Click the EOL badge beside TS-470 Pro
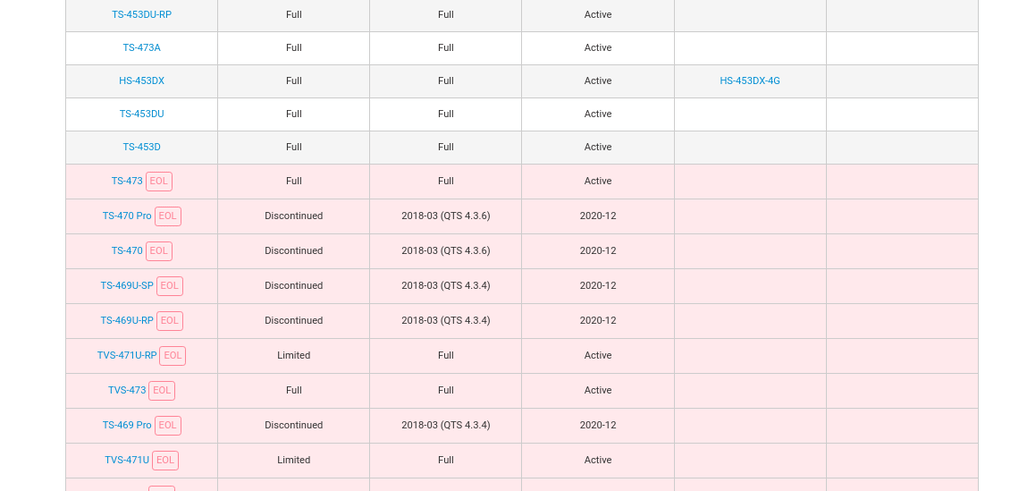 pos(168,216)
